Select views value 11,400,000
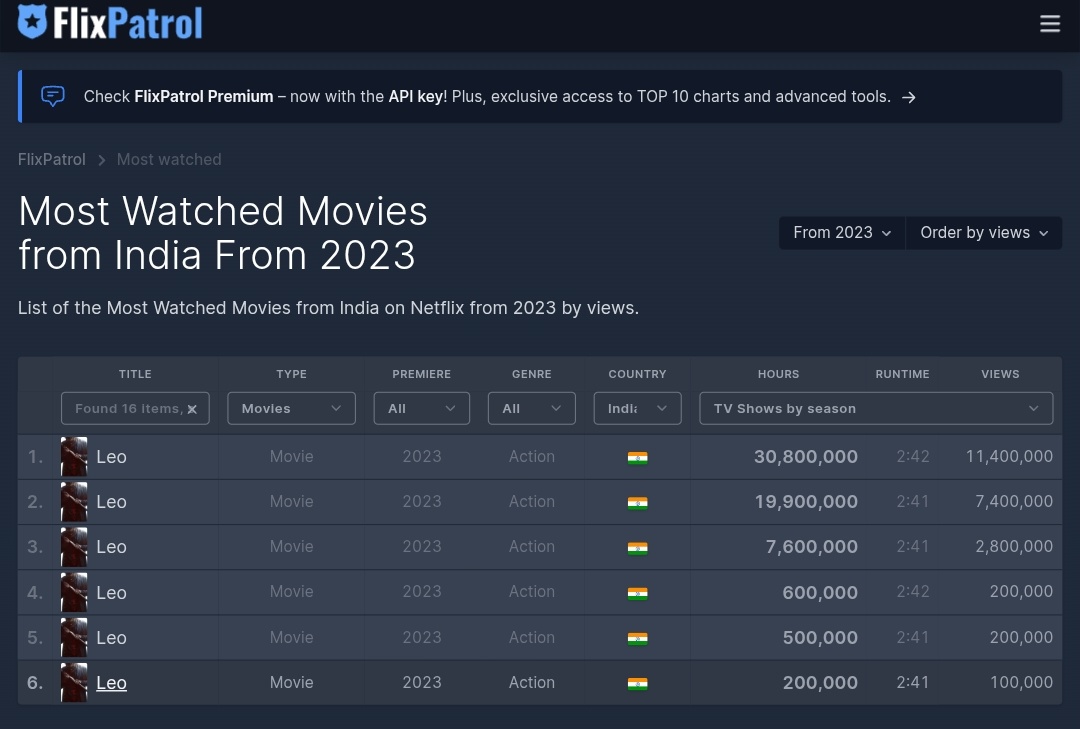 click(x=1009, y=456)
